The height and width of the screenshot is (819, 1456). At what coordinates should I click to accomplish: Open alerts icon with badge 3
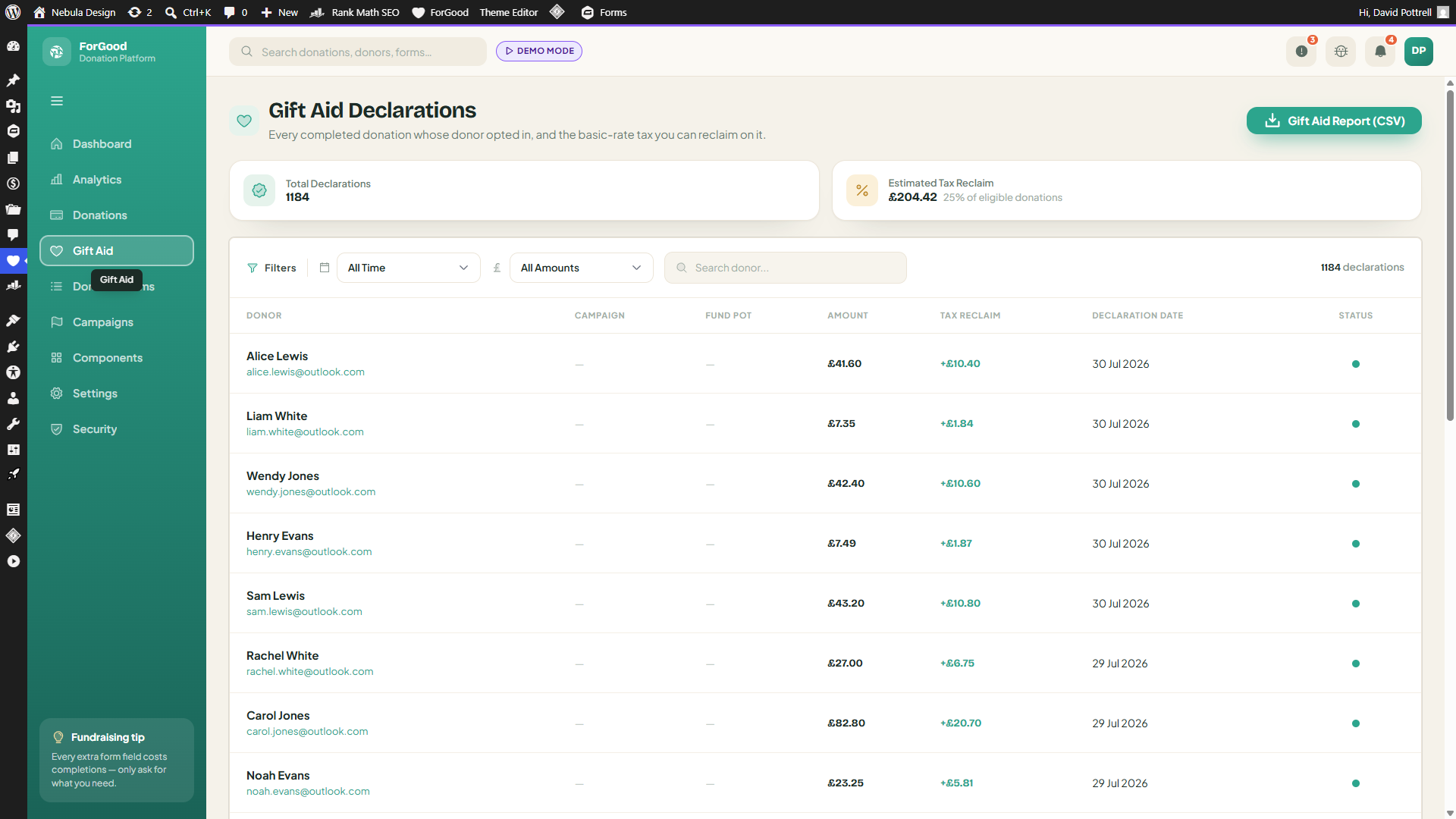pos(1301,52)
